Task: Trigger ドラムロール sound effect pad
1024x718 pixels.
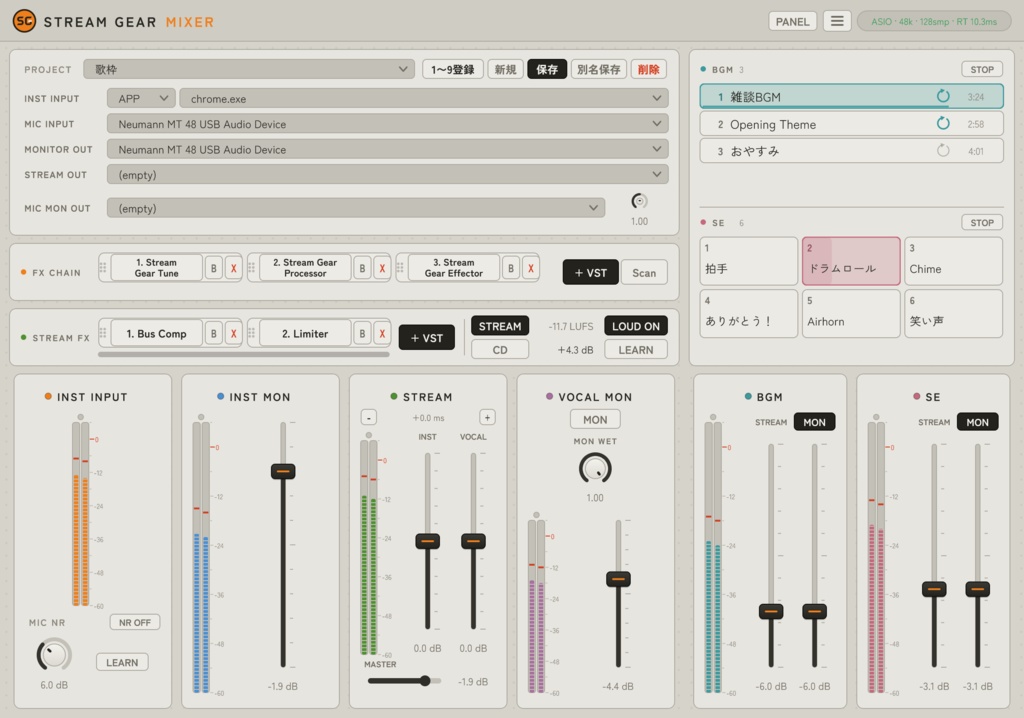Action: pyautogui.click(x=851, y=261)
